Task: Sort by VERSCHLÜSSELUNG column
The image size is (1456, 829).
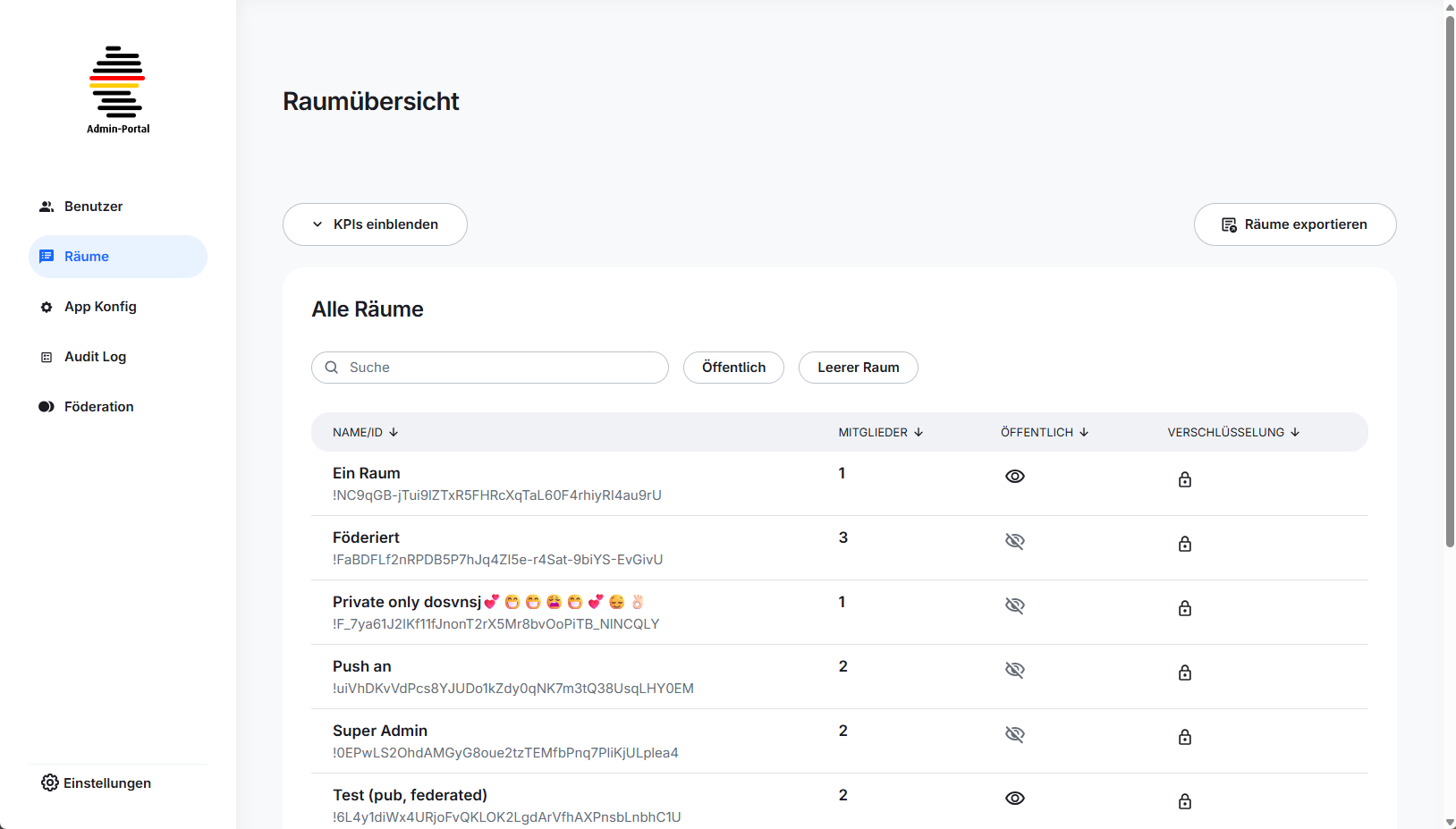Action: pos(1233,432)
